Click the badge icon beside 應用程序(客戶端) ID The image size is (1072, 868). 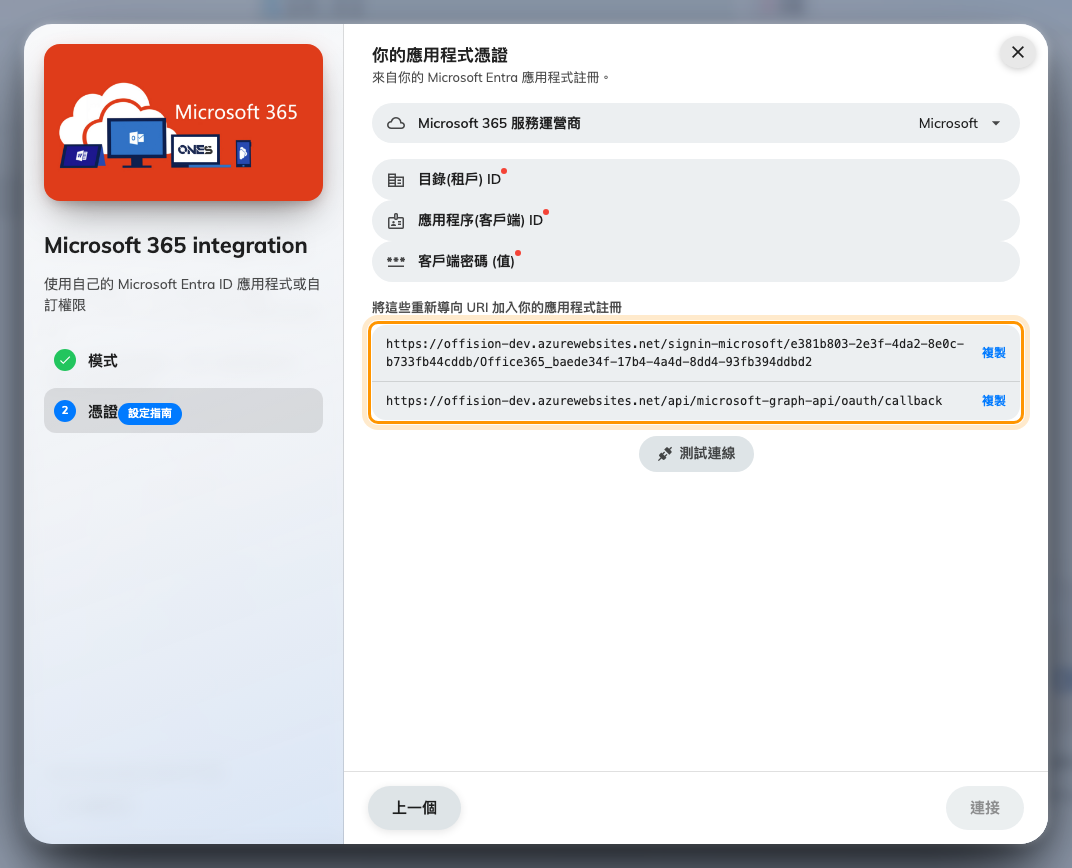click(x=396, y=221)
